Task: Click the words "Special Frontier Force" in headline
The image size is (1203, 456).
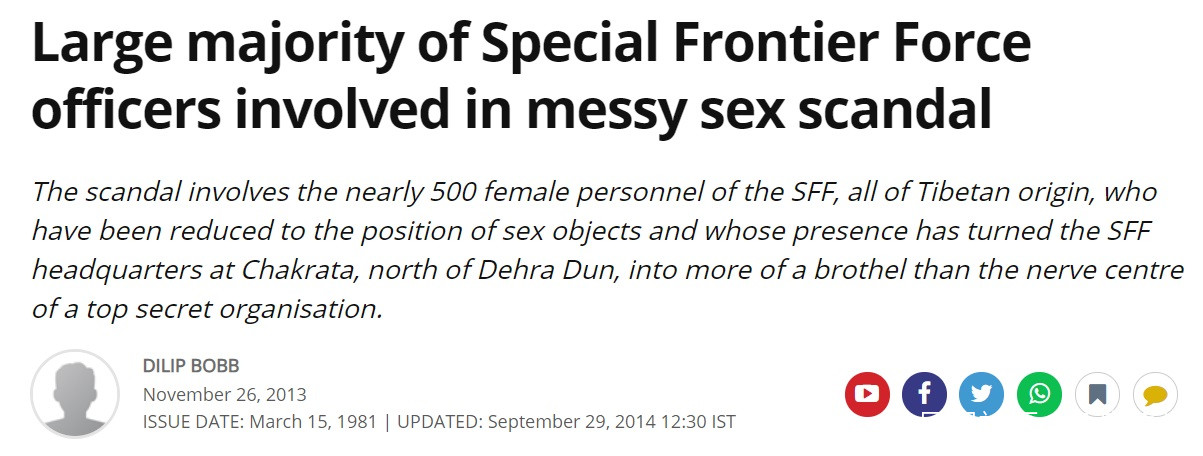Action: tap(756, 45)
